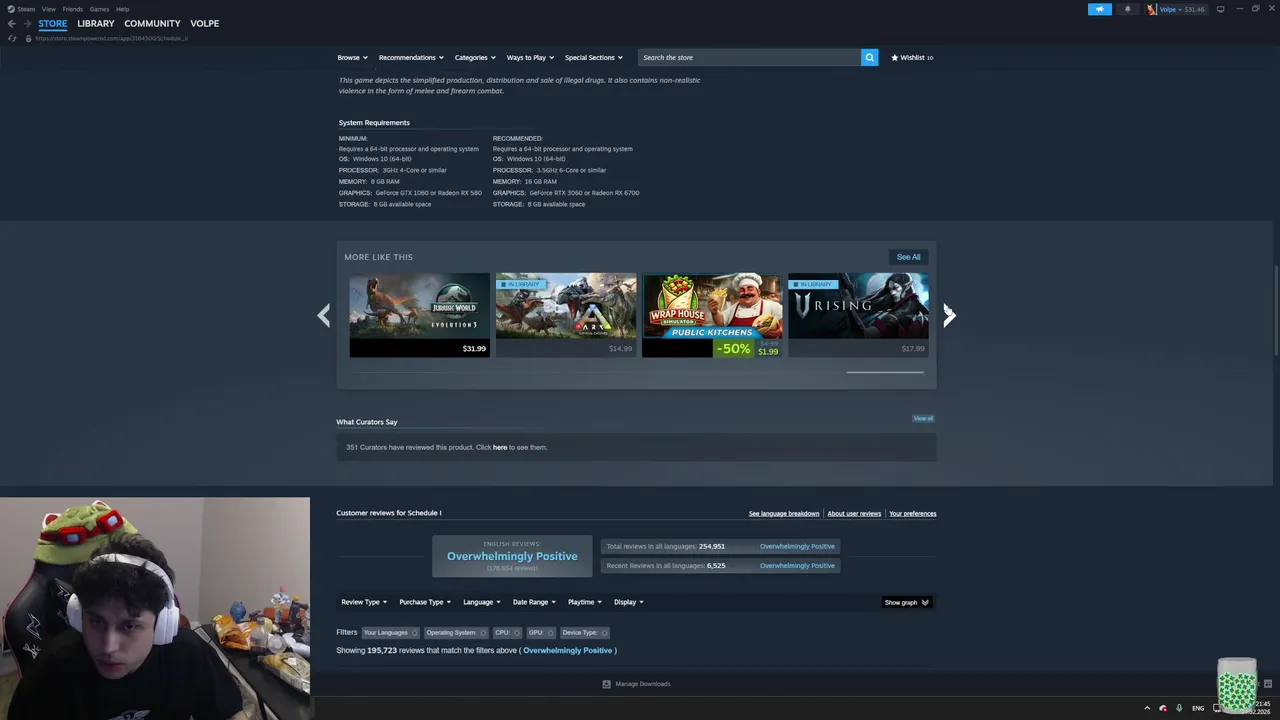Open the Review Type filter dropdown
The height and width of the screenshot is (720, 1280).
(x=364, y=602)
